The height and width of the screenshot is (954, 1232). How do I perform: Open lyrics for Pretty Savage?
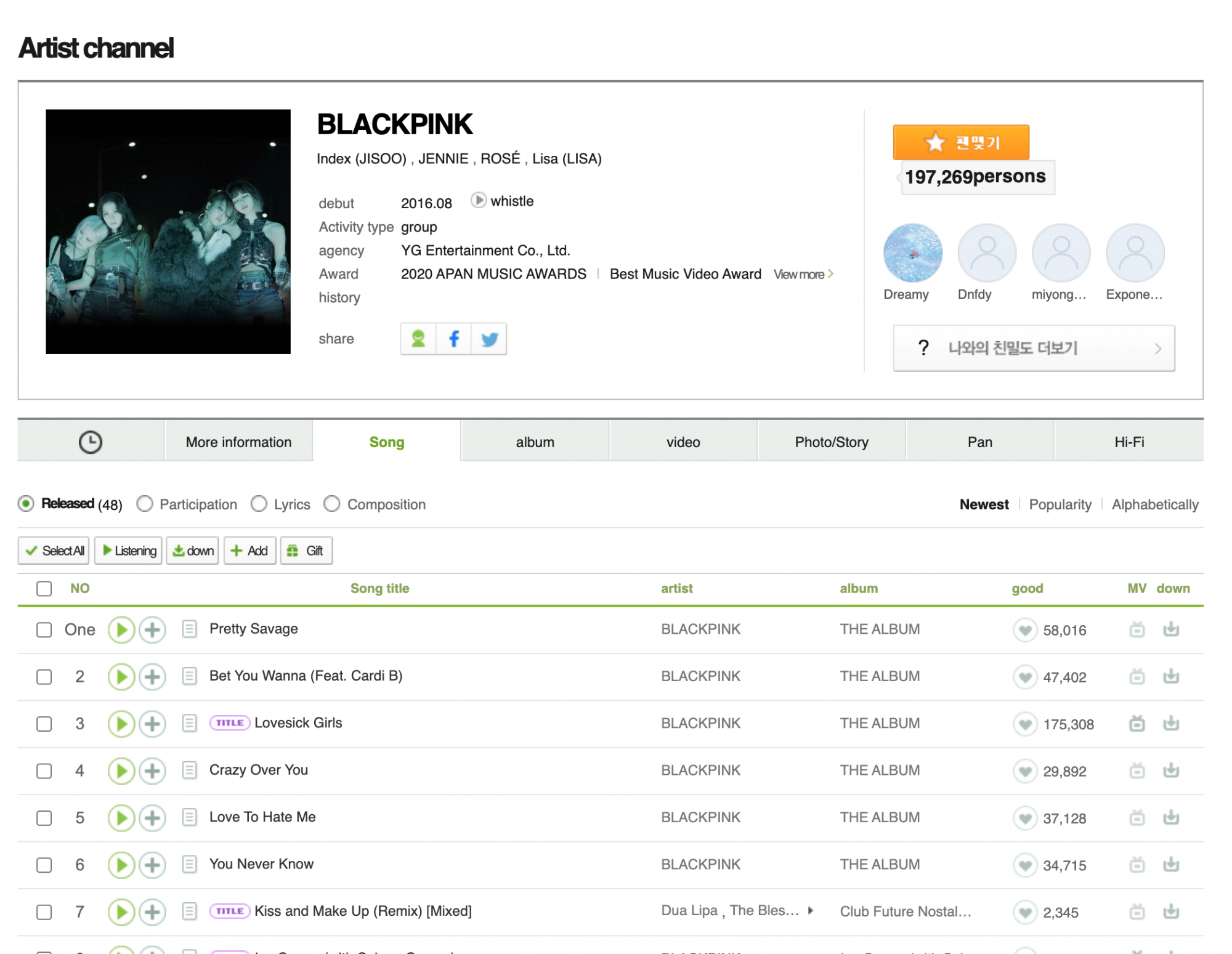click(190, 629)
